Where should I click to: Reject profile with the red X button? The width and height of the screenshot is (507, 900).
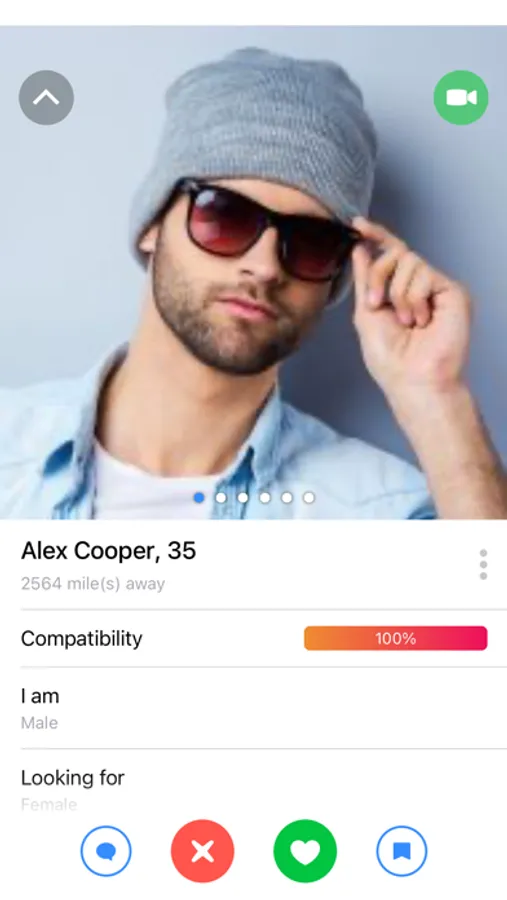coord(202,851)
